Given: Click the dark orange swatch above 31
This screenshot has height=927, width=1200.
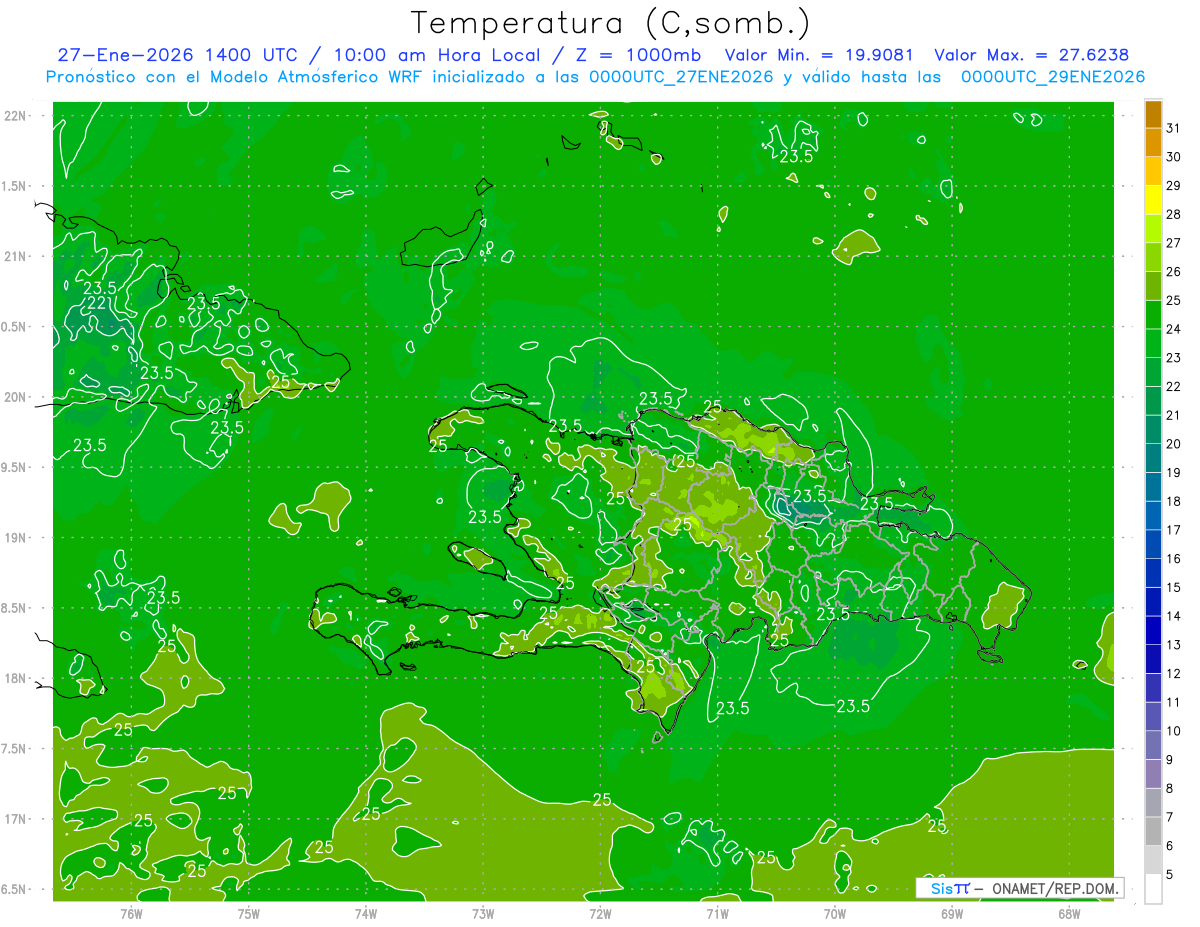Looking at the screenshot, I should click(x=1153, y=115).
